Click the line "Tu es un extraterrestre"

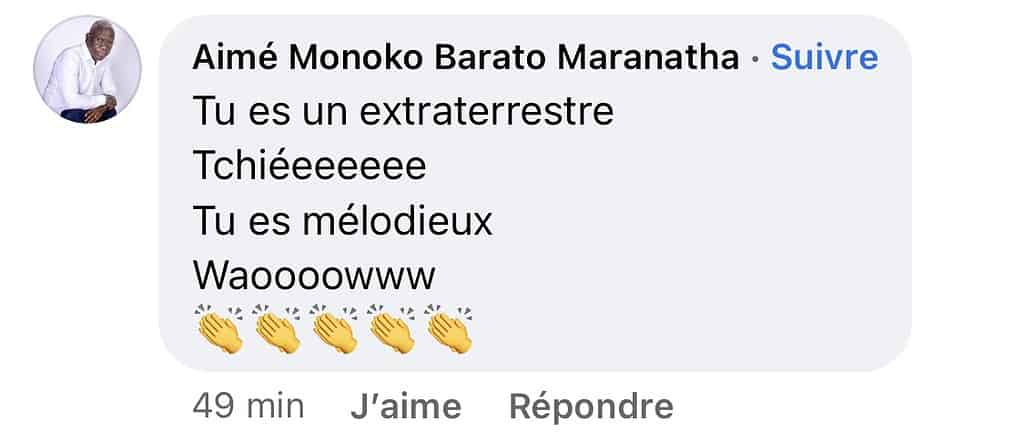tap(404, 112)
